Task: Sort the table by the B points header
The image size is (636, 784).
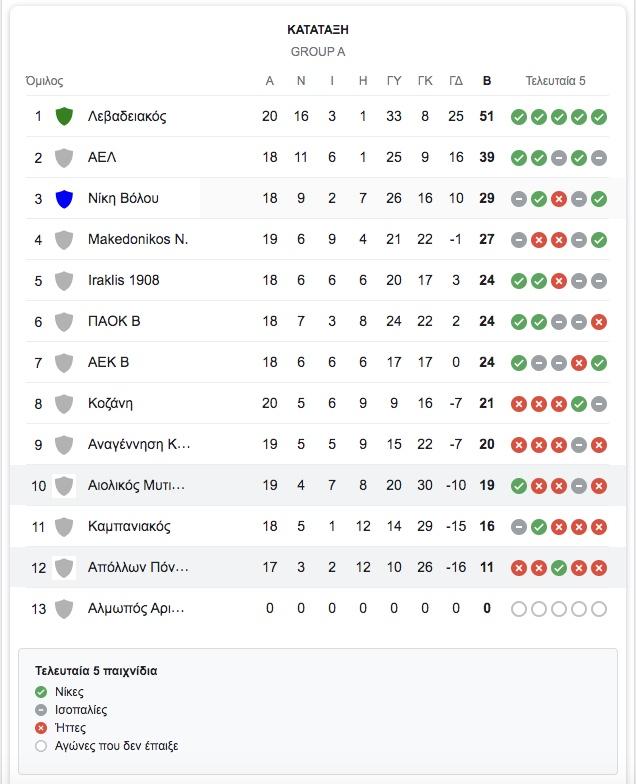Action: click(x=486, y=81)
